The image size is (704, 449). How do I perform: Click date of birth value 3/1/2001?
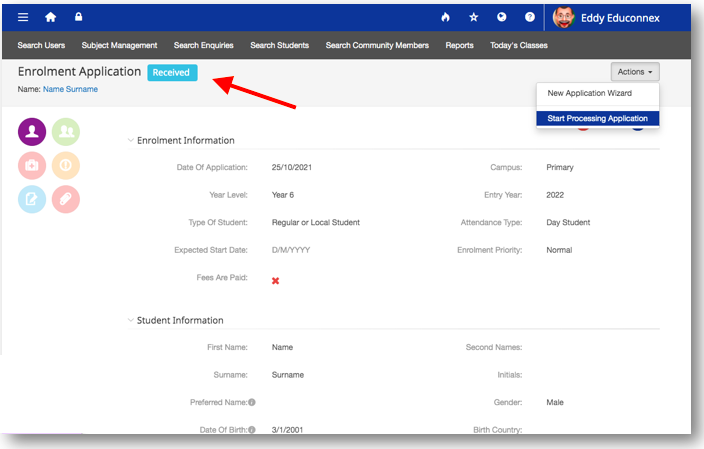click(x=287, y=430)
